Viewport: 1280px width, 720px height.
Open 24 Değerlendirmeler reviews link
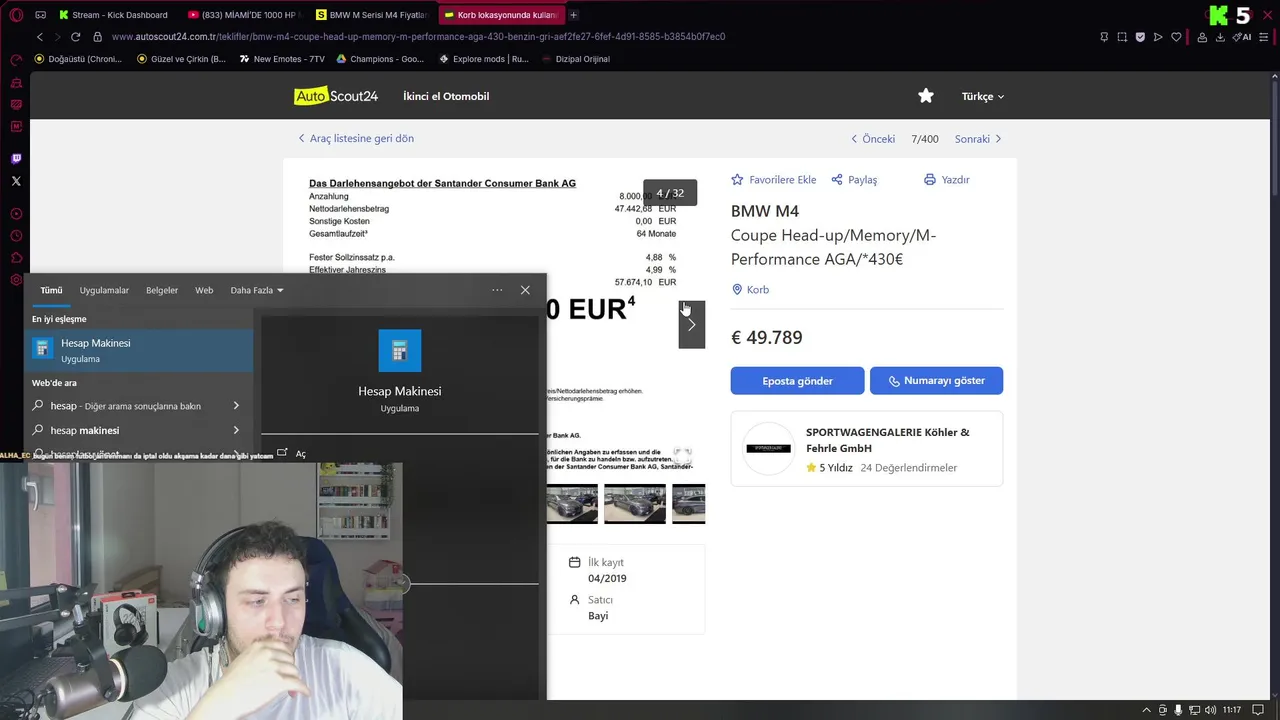pyautogui.click(x=908, y=468)
